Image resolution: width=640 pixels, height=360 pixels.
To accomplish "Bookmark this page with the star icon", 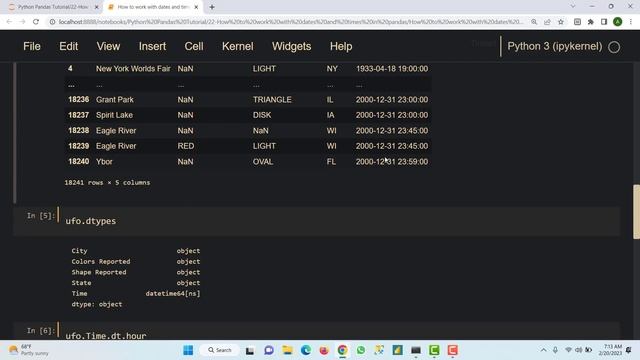I will [x=561, y=22].
